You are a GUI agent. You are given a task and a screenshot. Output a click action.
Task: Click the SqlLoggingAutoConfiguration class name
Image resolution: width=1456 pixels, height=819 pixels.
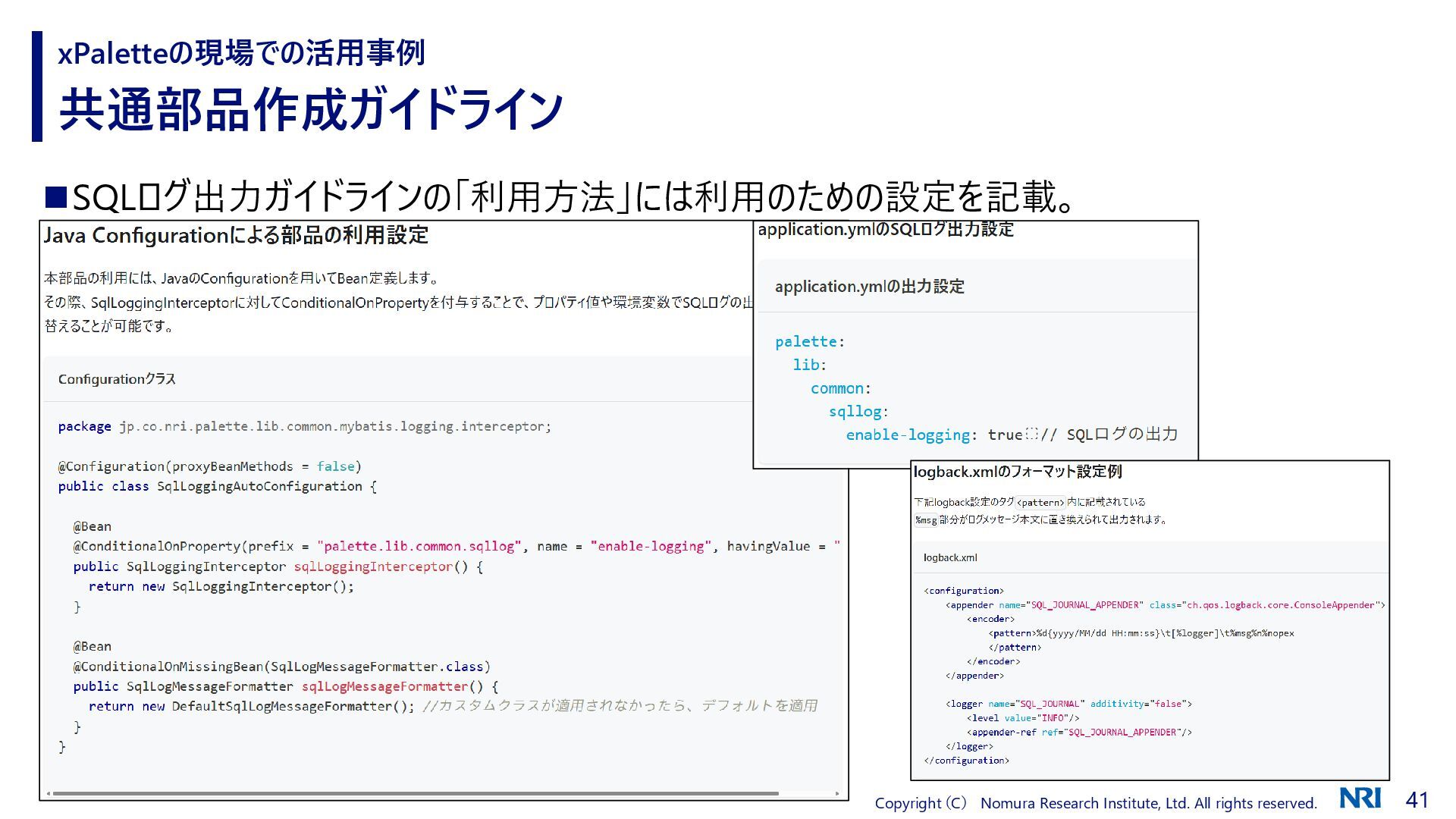(x=259, y=487)
